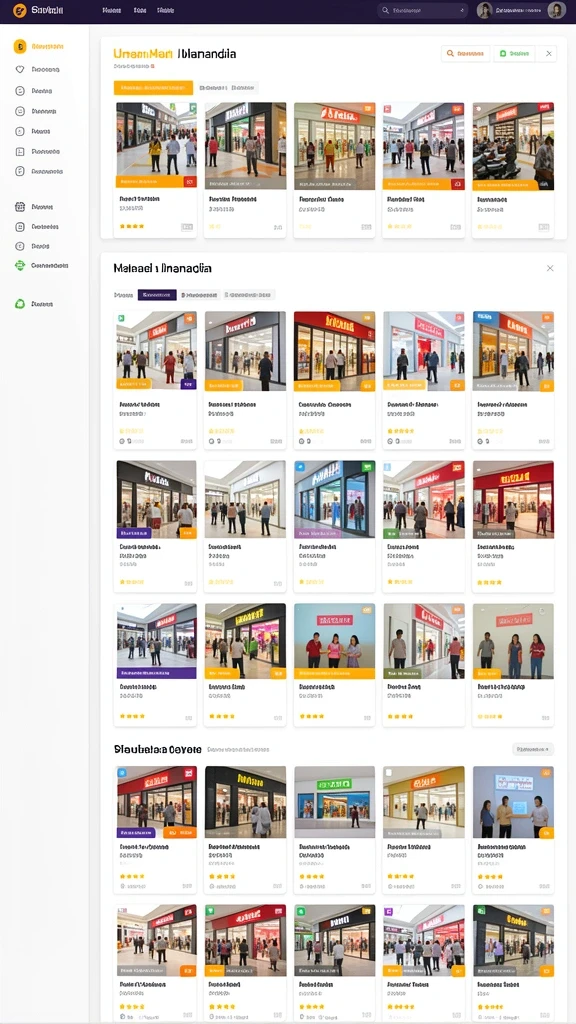Click the heart icon in the sidebar

[20, 69]
